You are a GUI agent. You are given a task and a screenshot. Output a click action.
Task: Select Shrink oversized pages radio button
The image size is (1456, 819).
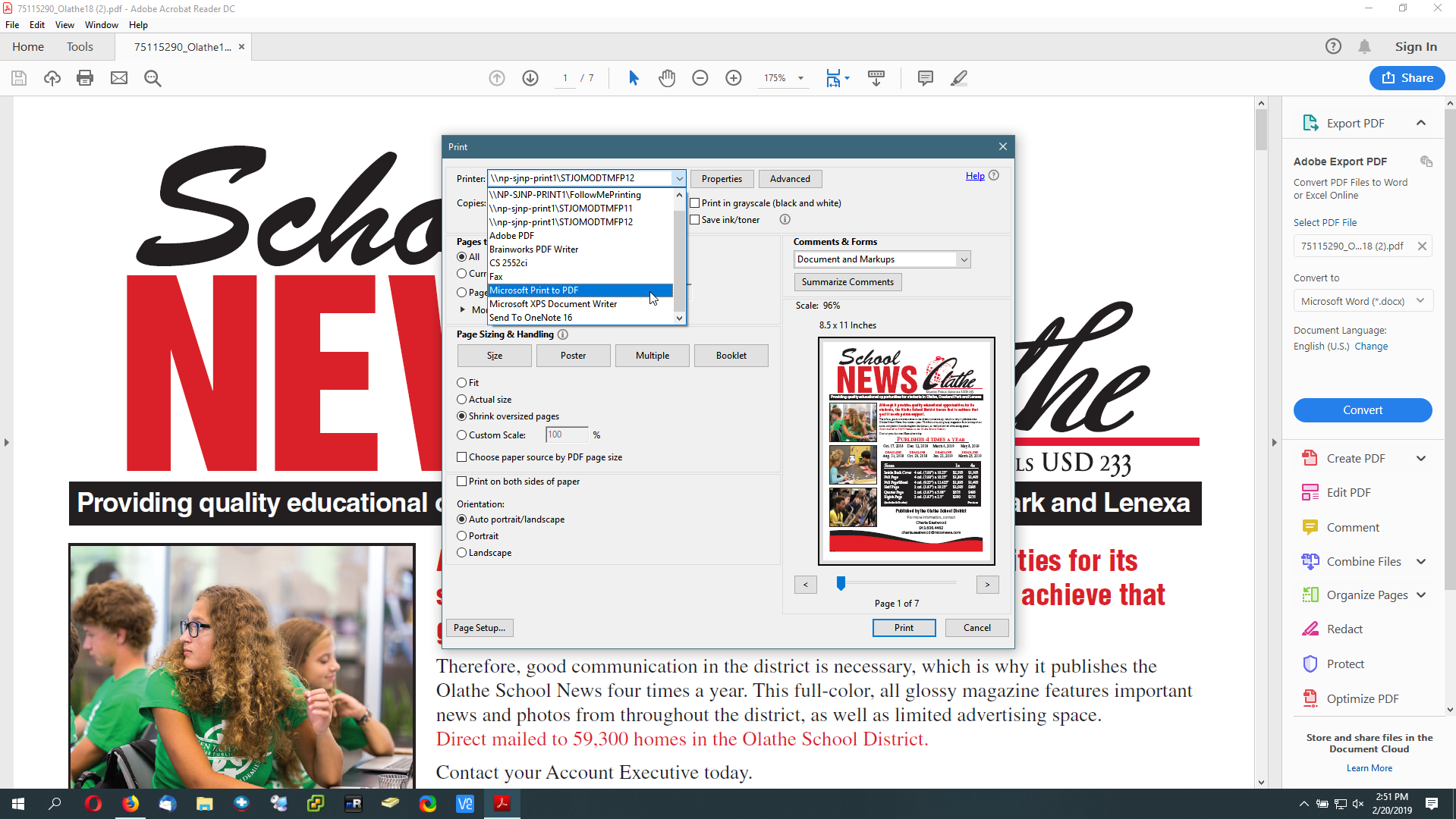point(461,416)
